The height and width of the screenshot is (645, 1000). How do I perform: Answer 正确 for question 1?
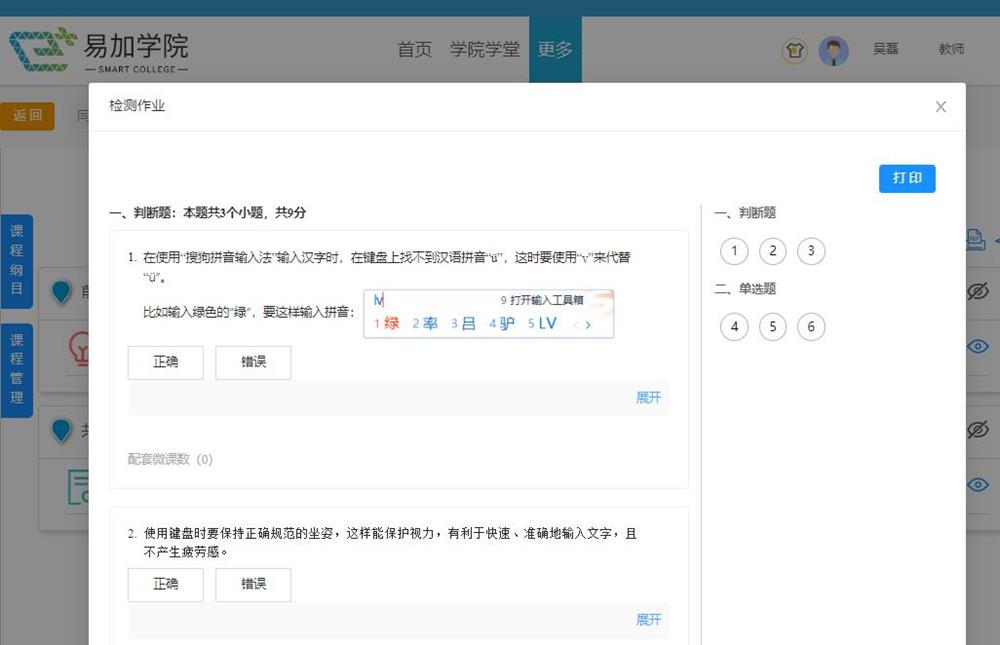166,362
